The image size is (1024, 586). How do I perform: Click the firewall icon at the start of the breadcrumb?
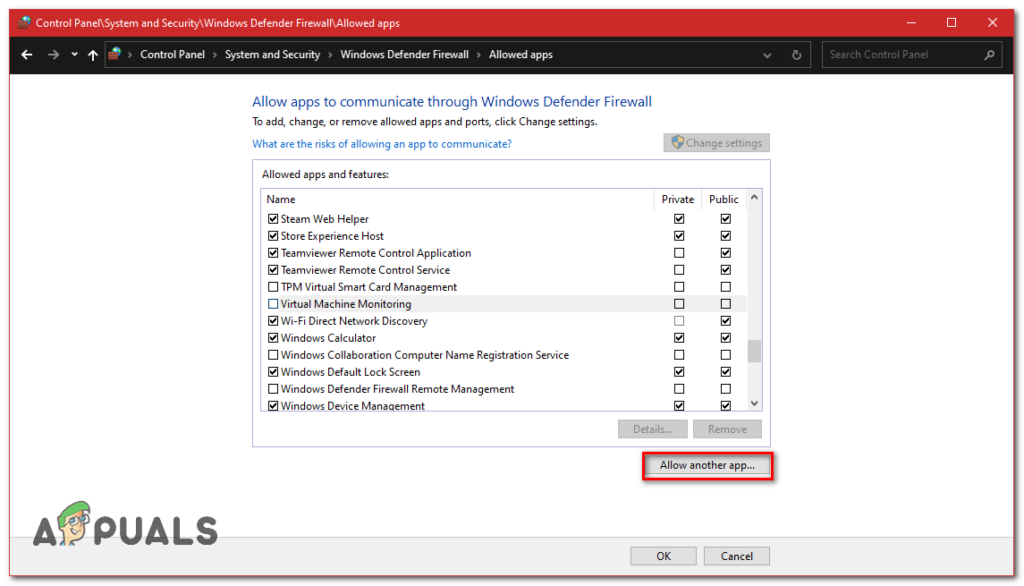114,54
